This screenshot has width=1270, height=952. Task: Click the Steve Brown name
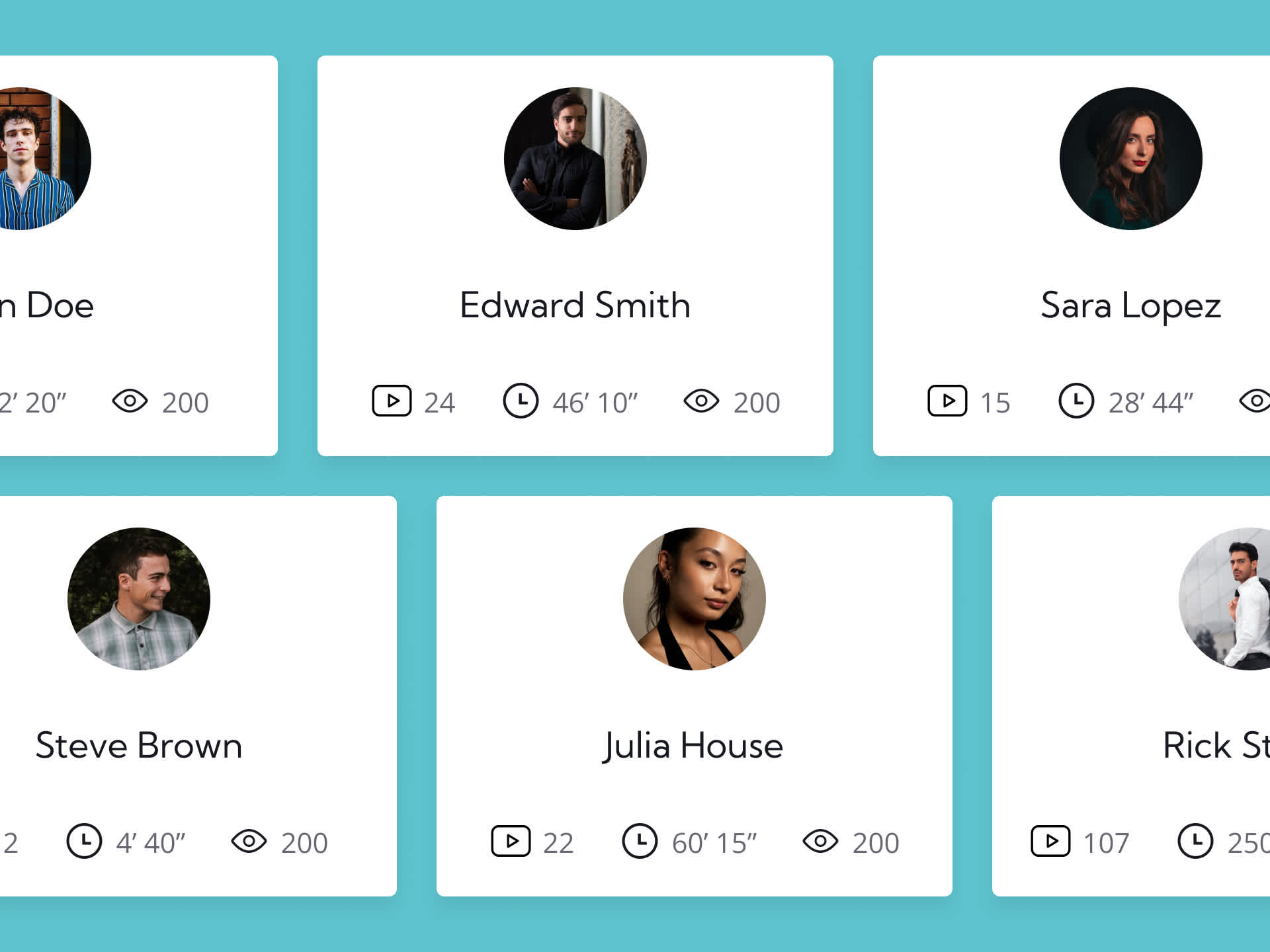139,746
